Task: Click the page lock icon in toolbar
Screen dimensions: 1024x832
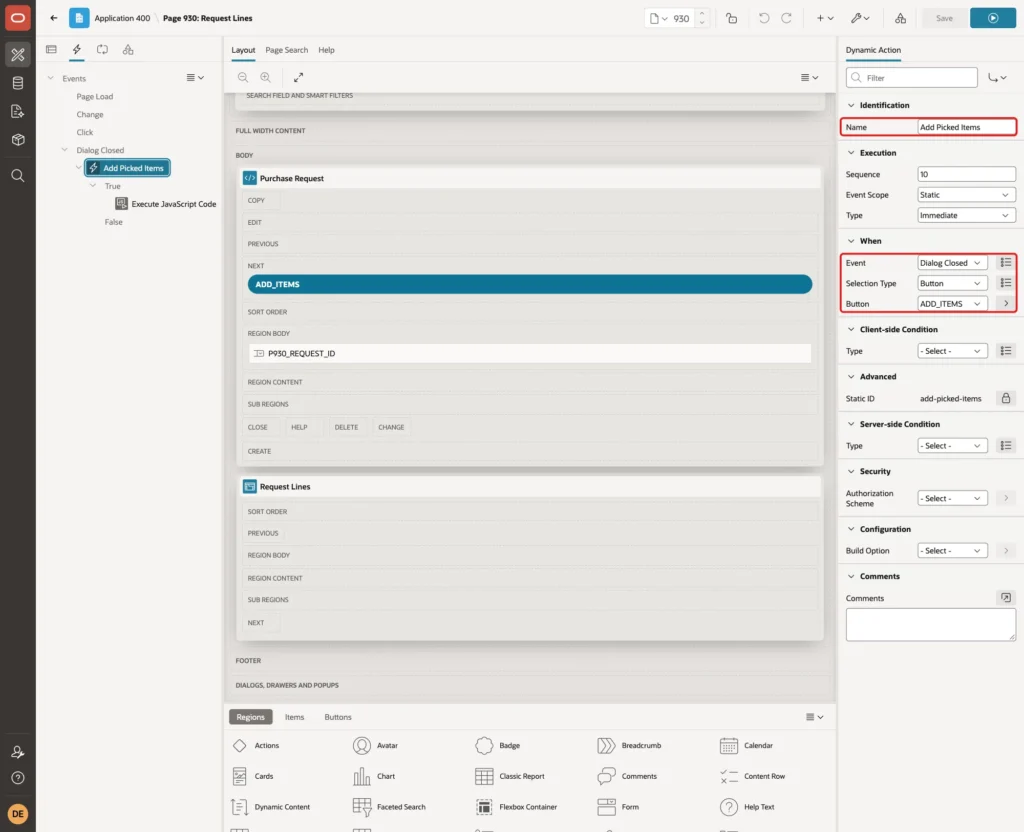Action: 731,18
